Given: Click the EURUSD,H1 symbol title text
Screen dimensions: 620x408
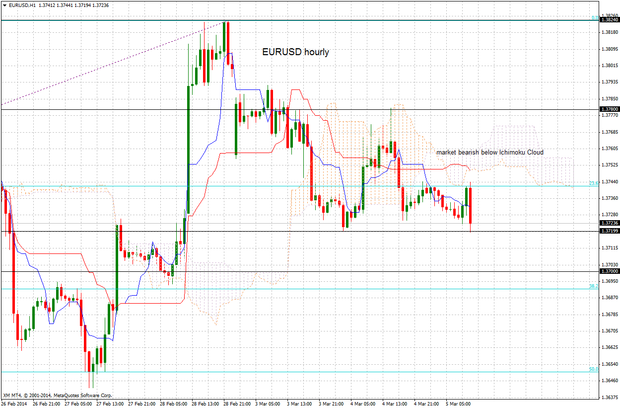Looking at the screenshot, I should point(23,6).
